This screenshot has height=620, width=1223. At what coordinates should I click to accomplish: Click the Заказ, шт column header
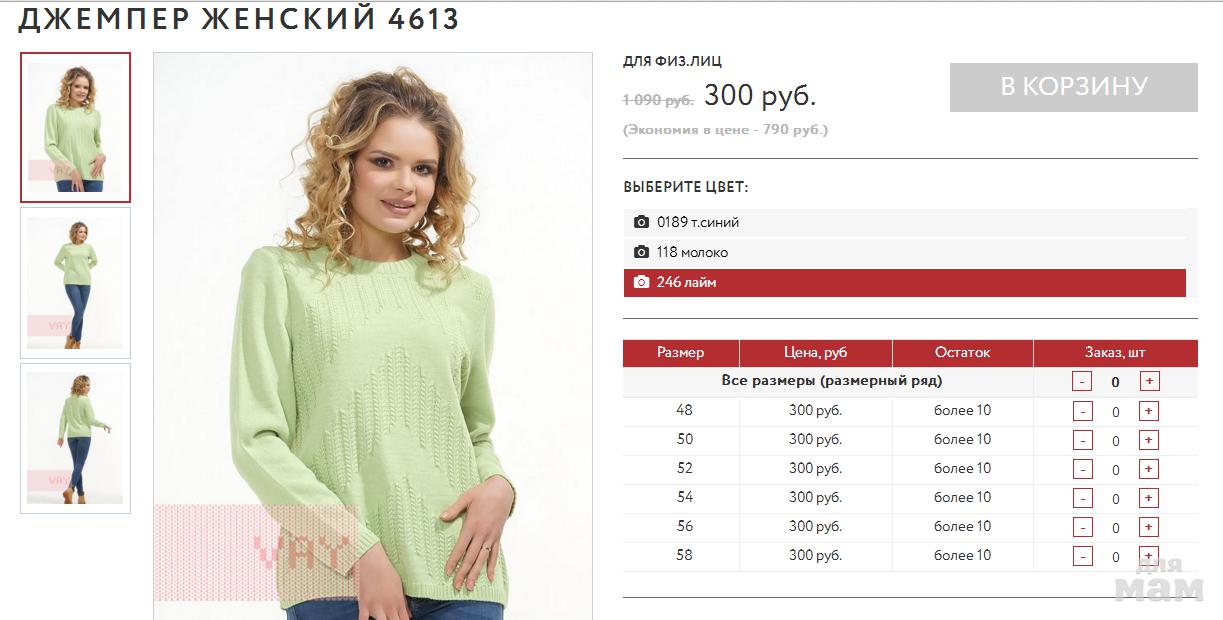(x=1115, y=353)
